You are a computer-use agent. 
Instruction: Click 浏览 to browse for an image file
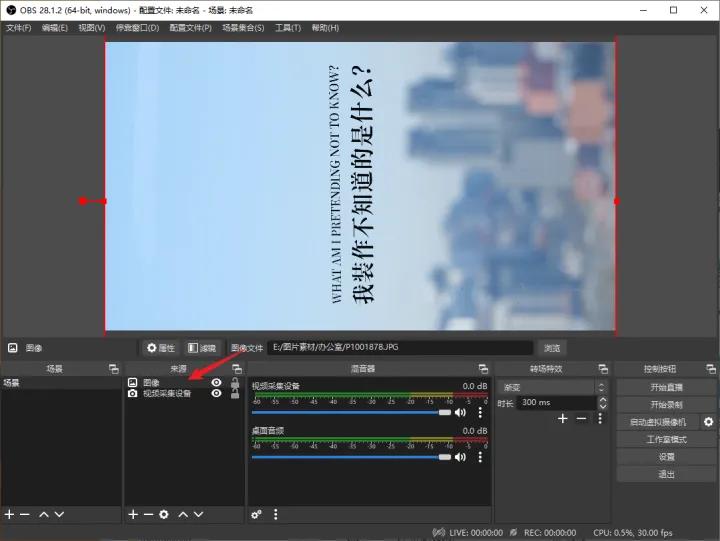tap(552, 348)
